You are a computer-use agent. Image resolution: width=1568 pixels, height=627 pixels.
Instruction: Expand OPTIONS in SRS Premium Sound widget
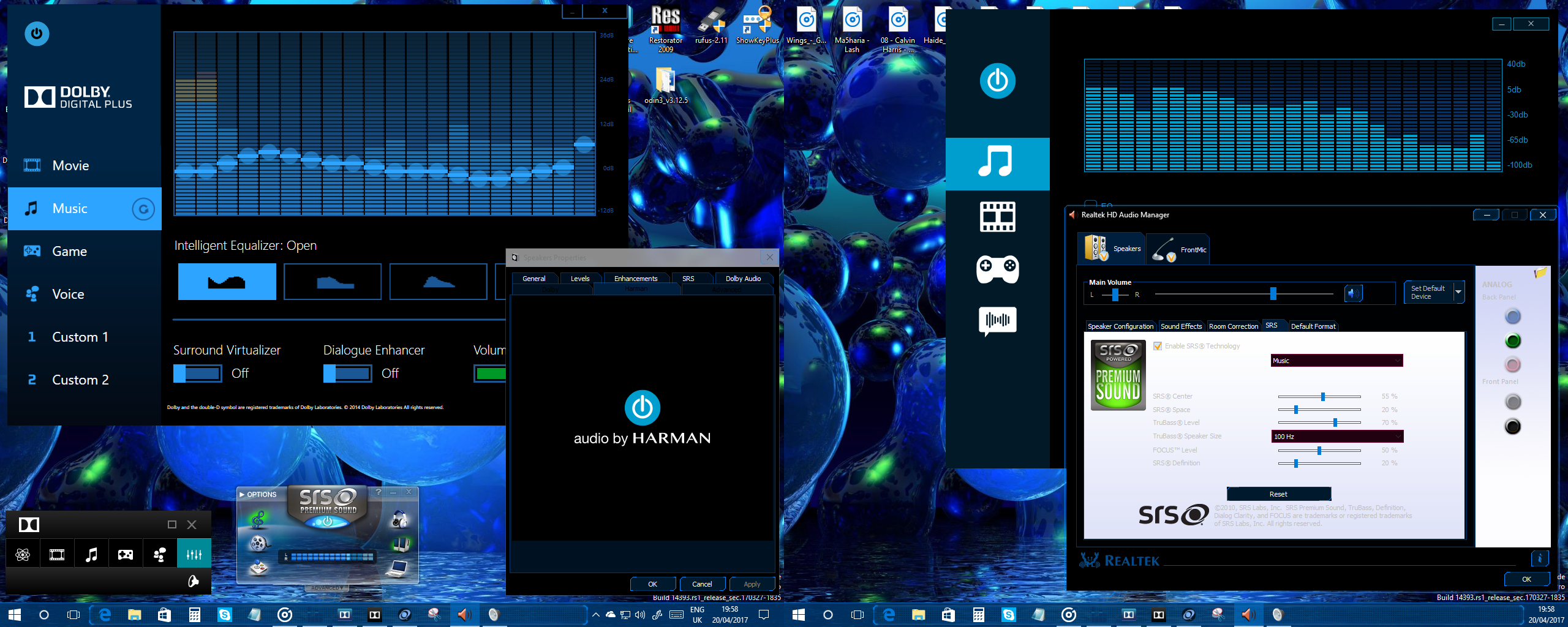coord(258,494)
